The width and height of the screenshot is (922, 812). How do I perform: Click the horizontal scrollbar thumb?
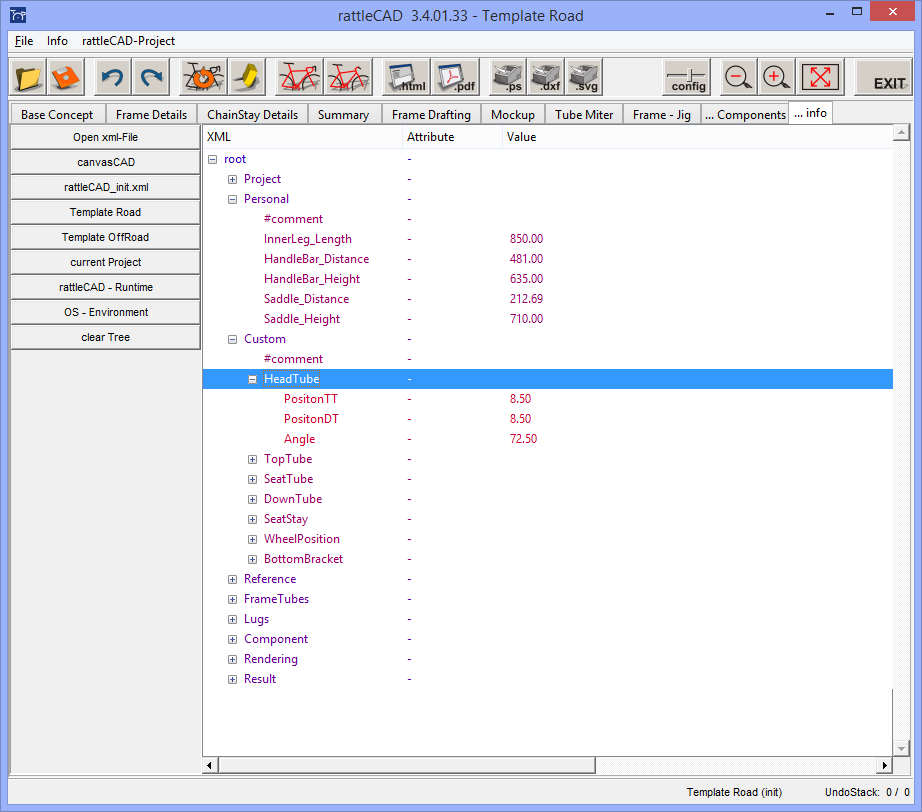pos(406,765)
